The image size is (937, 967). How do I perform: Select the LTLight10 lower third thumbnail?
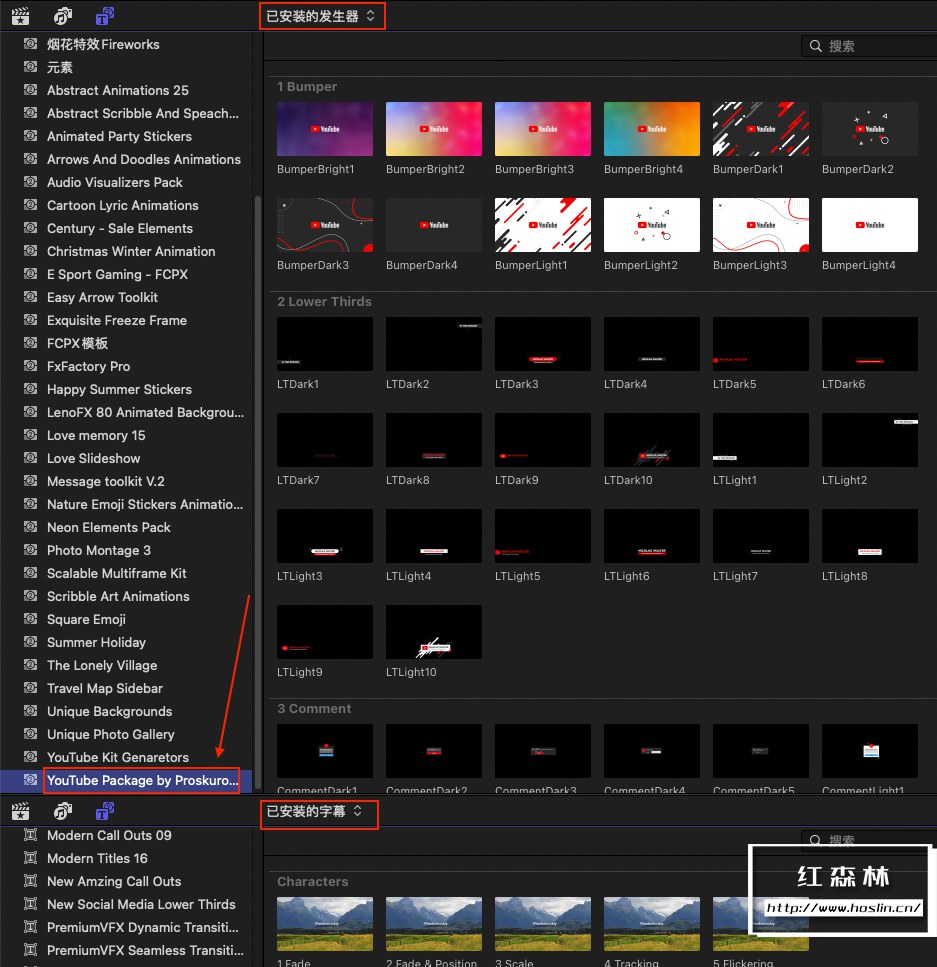pyautogui.click(x=434, y=632)
